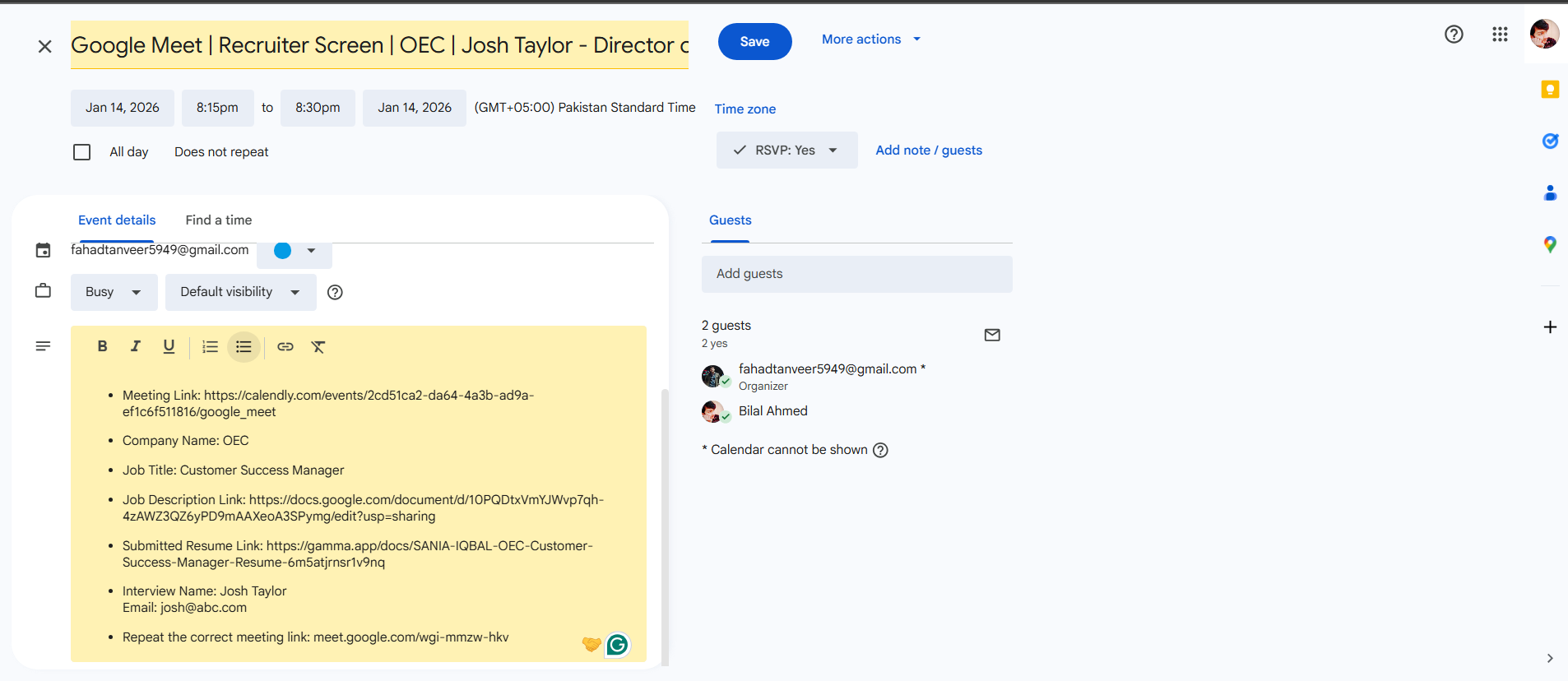Click the description scrollbar
The width and height of the screenshot is (1568, 681).
click(665, 526)
